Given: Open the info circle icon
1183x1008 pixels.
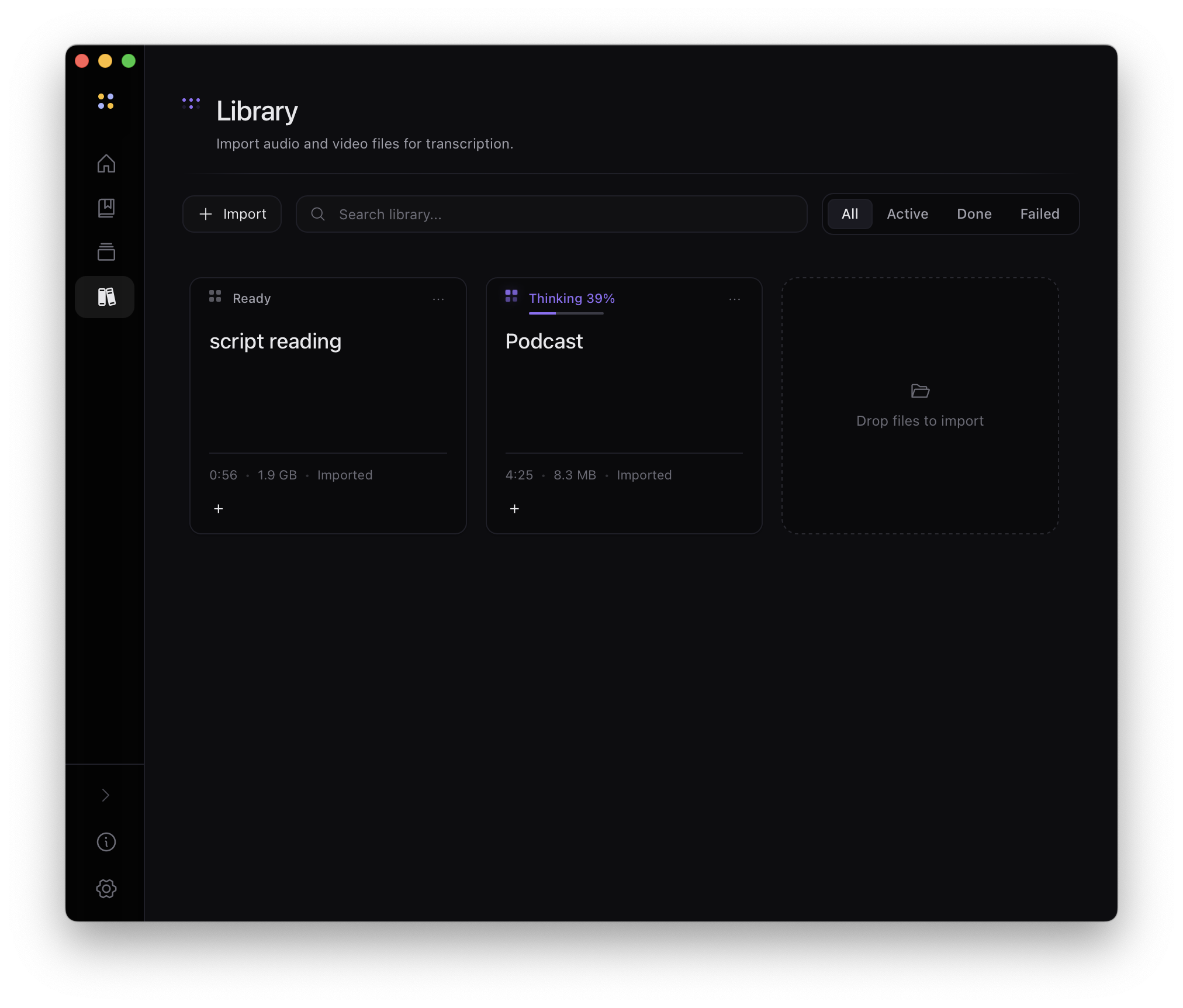Looking at the screenshot, I should point(106,842).
